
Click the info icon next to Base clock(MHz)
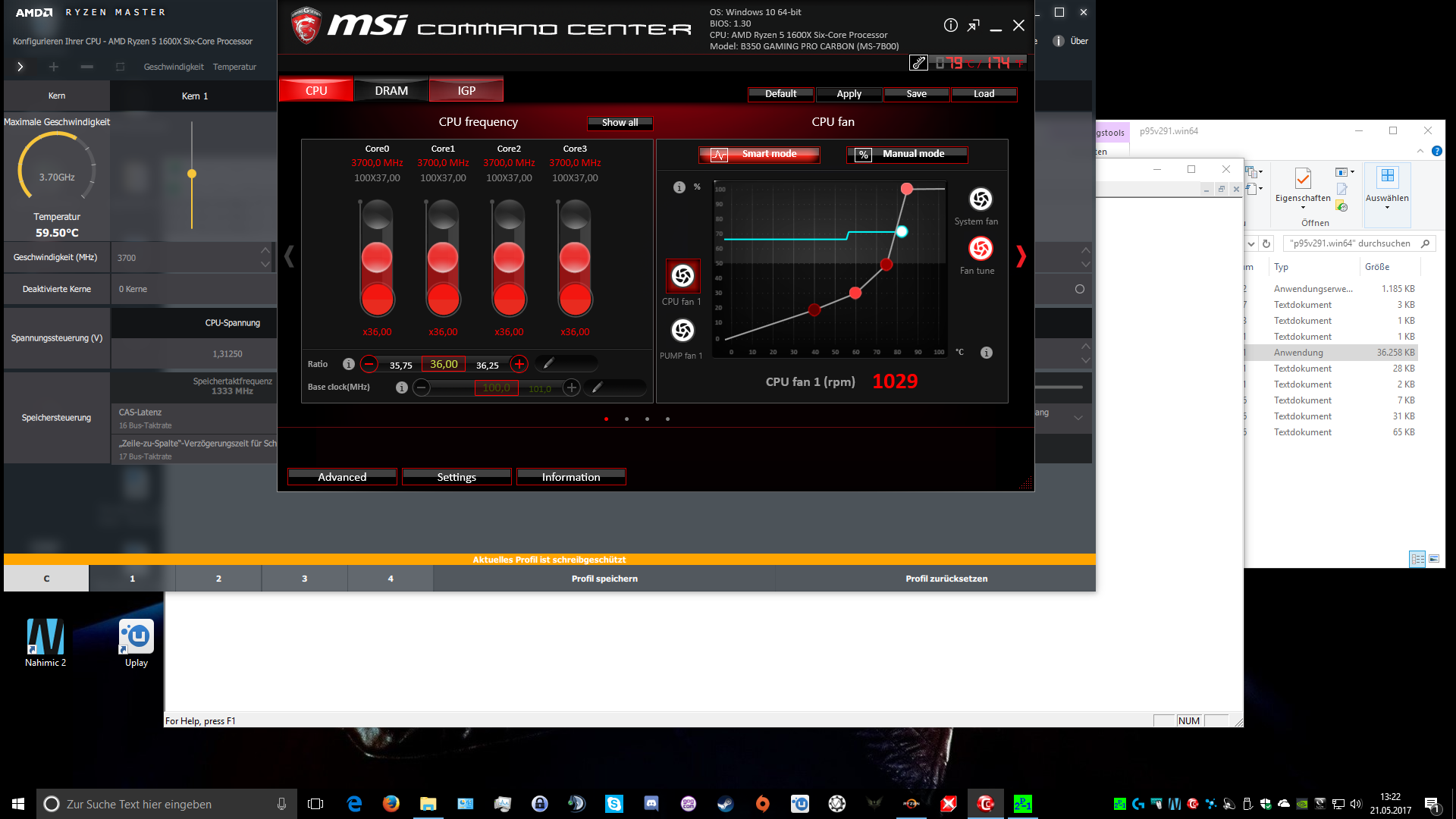pyautogui.click(x=402, y=388)
